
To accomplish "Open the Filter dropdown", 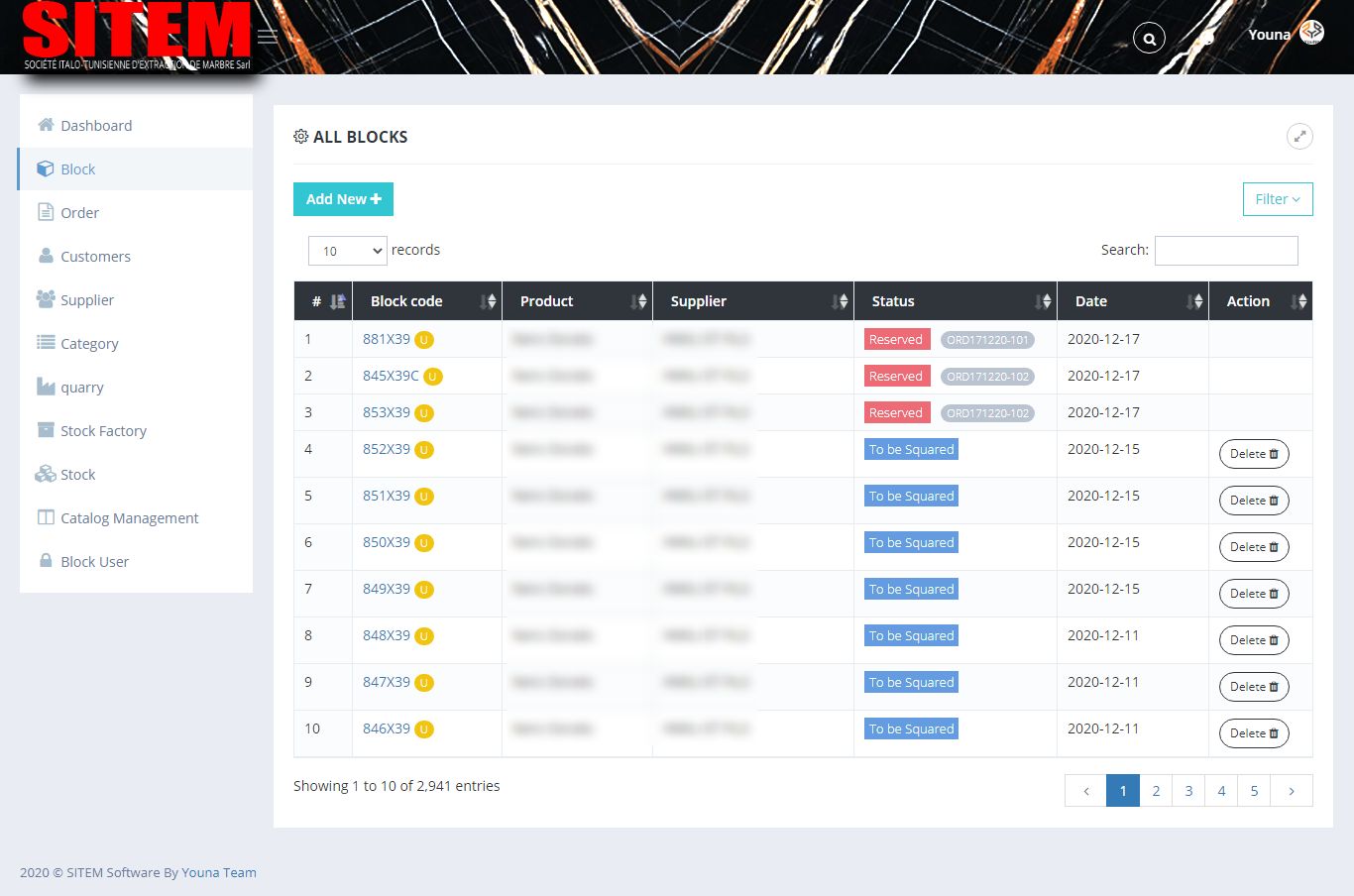I will pyautogui.click(x=1277, y=199).
